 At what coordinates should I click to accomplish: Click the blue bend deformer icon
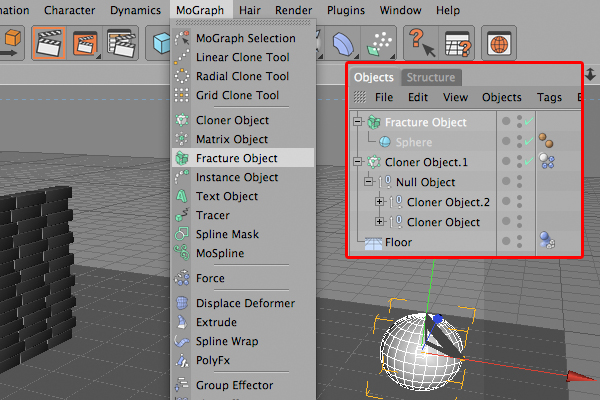[x=343, y=44]
